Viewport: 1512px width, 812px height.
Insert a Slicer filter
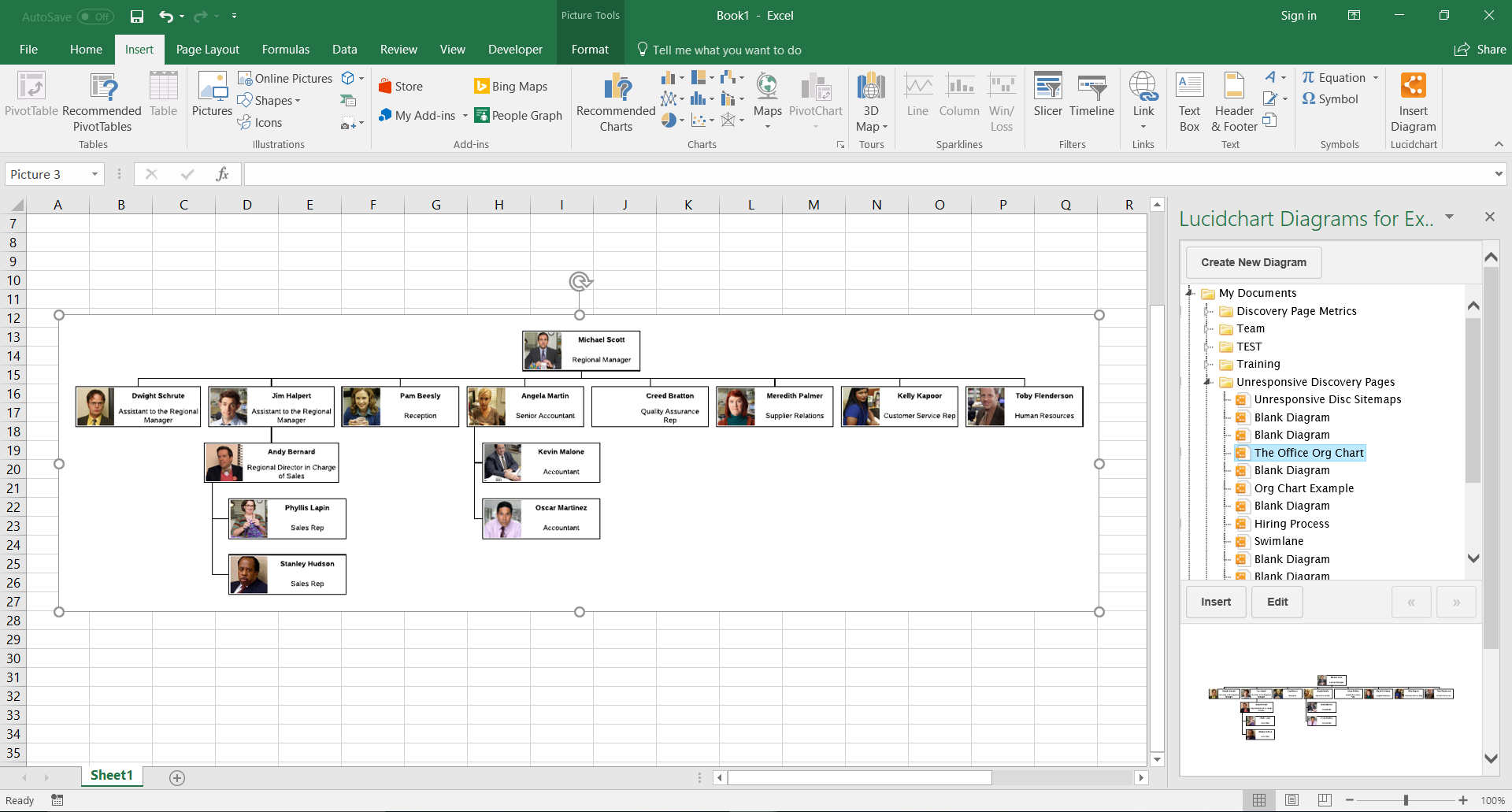pyautogui.click(x=1047, y=95)
